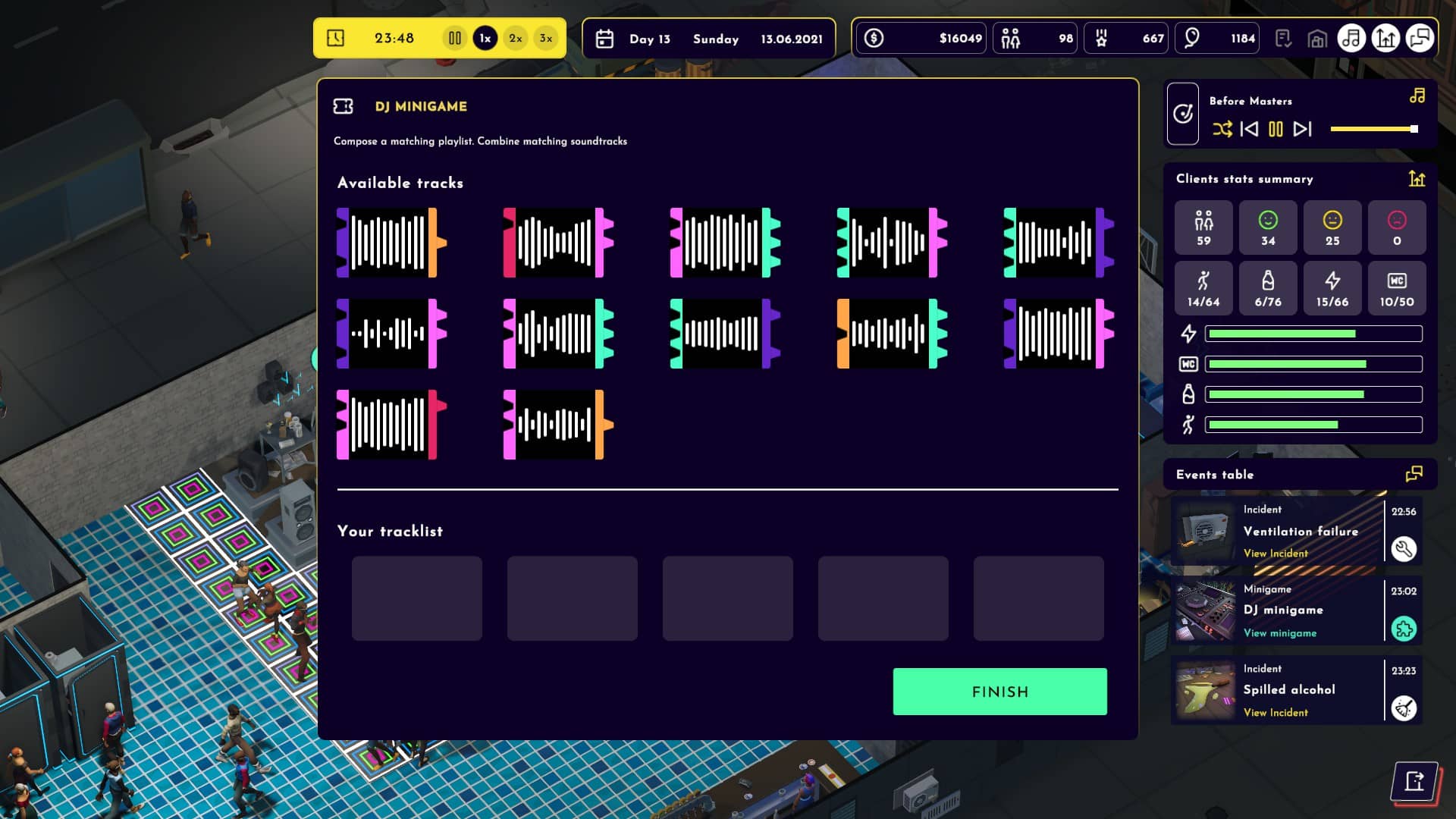The height and width of the screenshot is (819, 1456).
Task: Click the dancing stat tile 14/64
Action: point(1203,288)
